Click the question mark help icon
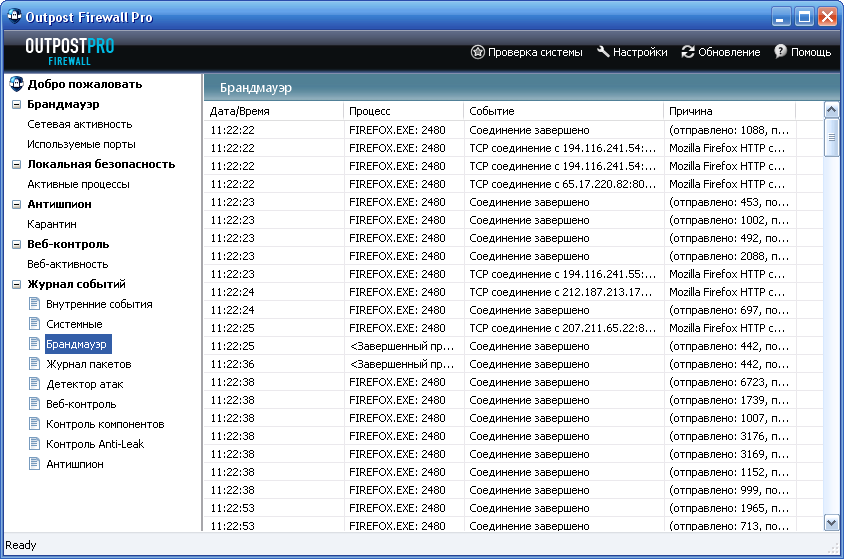This screenshot has width=844, height=559. pyautogui.click(x=780, y=52)
